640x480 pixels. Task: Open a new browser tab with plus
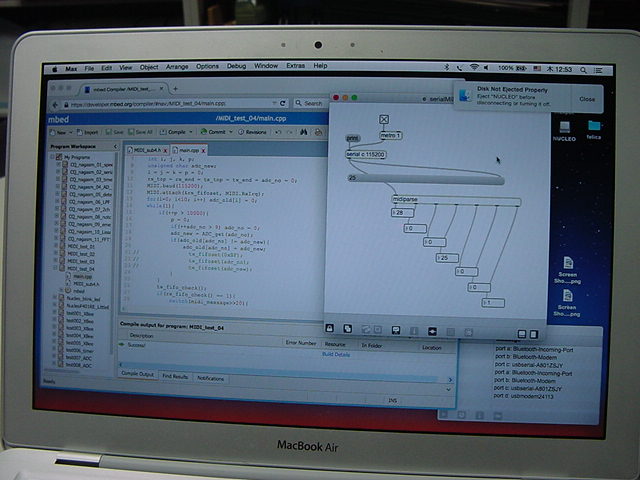coord(176,89)
